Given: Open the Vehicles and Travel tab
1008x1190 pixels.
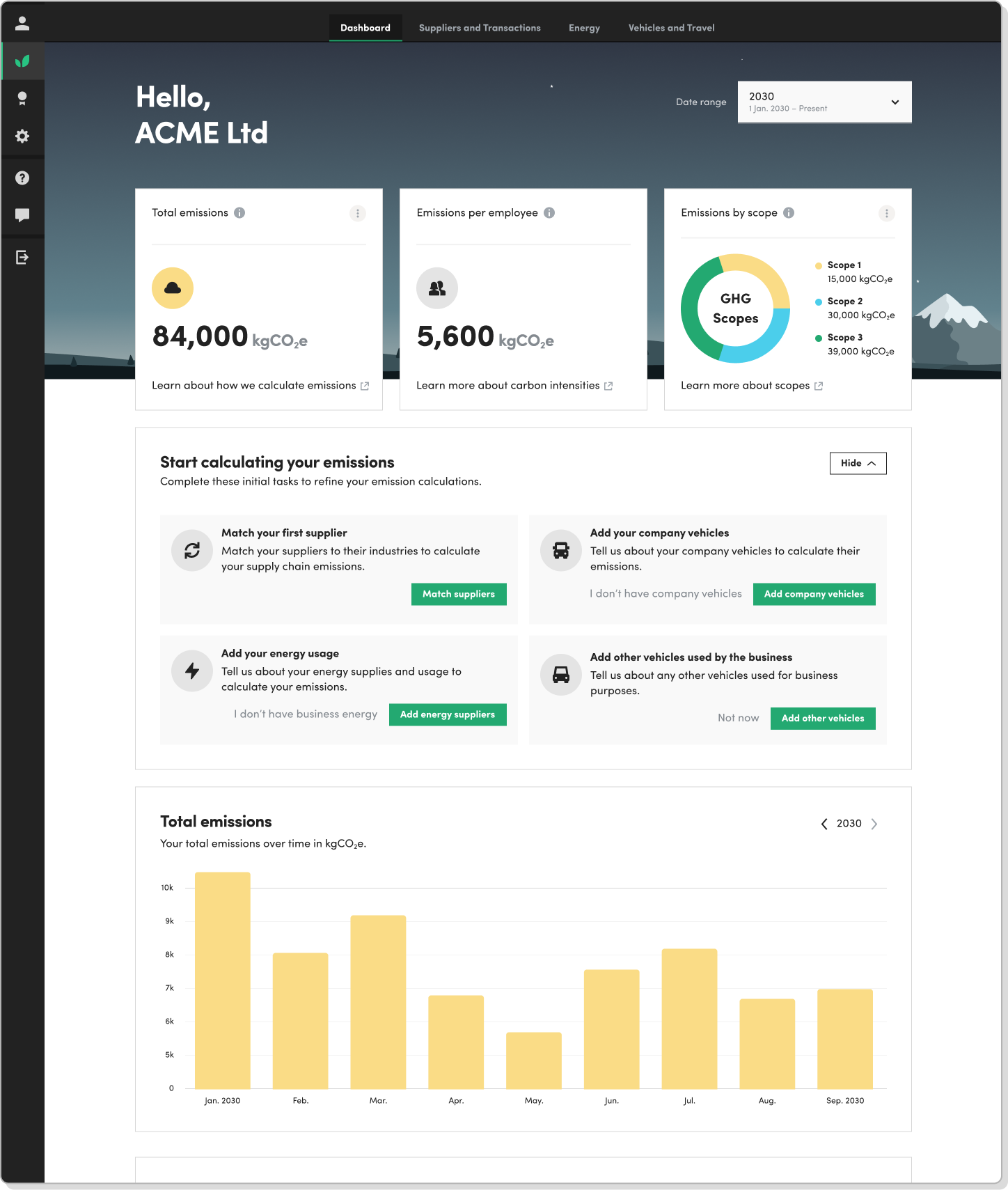Looking at the screenshot, I should (x=672, y=28).
